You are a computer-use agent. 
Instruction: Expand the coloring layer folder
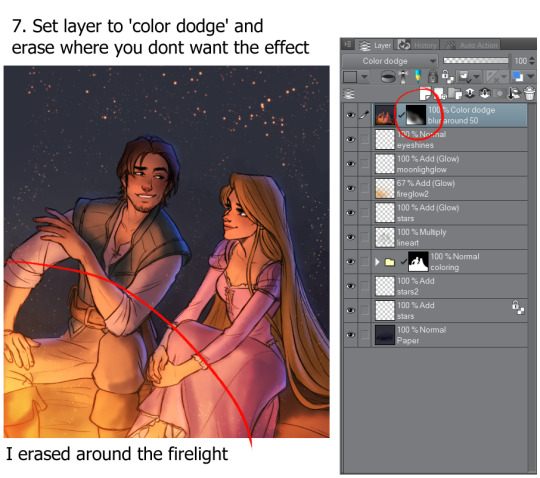coord(377,262)
